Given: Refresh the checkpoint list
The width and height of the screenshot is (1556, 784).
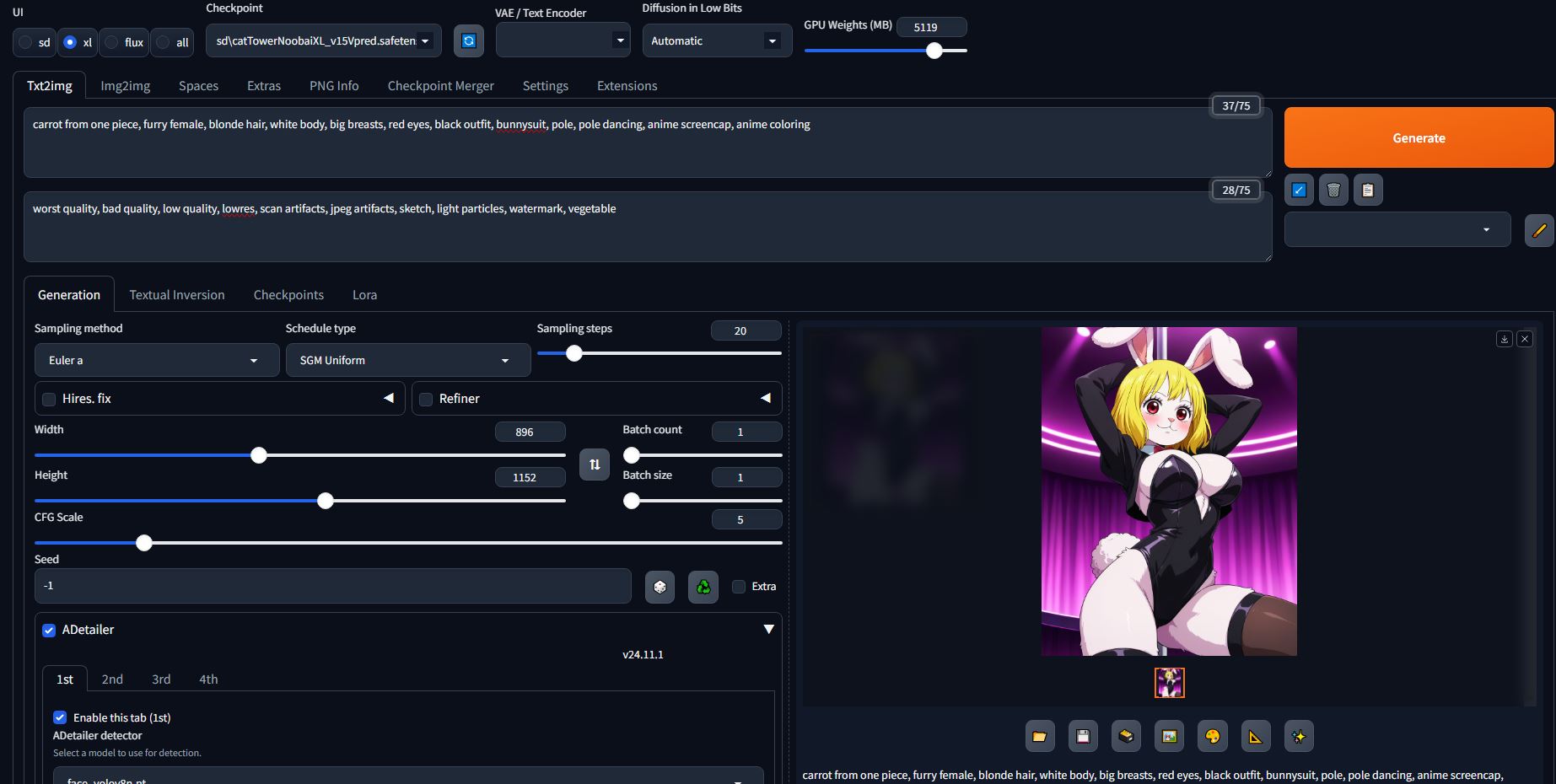Looking at the screenshot, I should [x=469, y=40].
